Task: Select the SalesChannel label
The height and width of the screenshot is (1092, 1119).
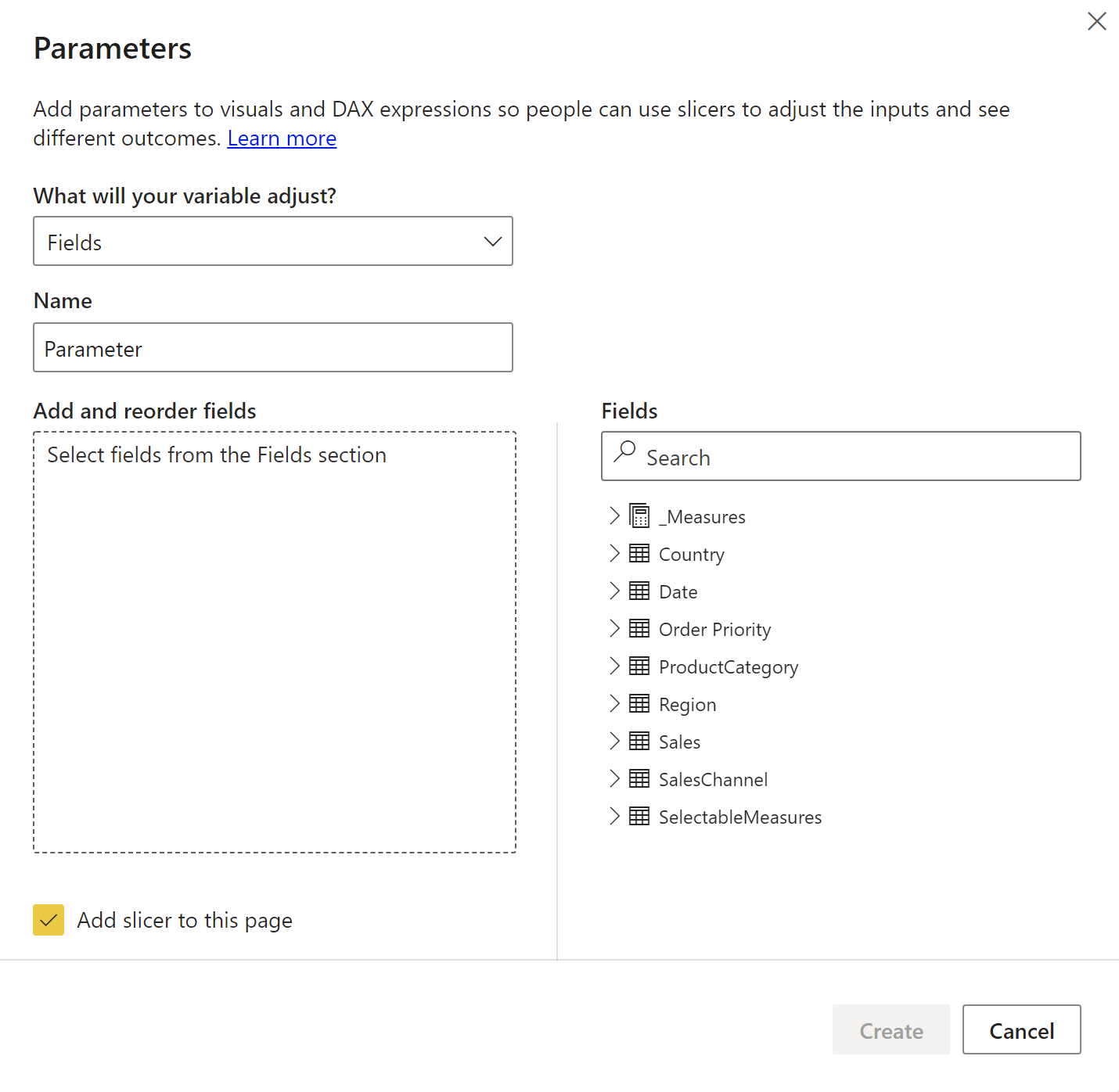Action: (x=714, y=780)
